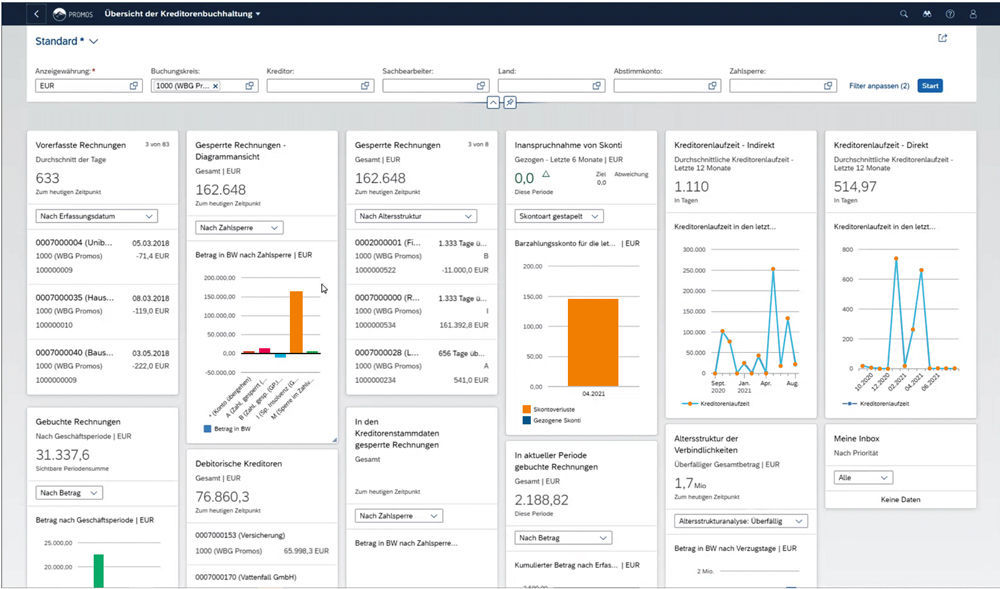1000x589 pixels.
Task: Click the orange Skontoverluste legend swatch
Action: (x=527, y=409)
